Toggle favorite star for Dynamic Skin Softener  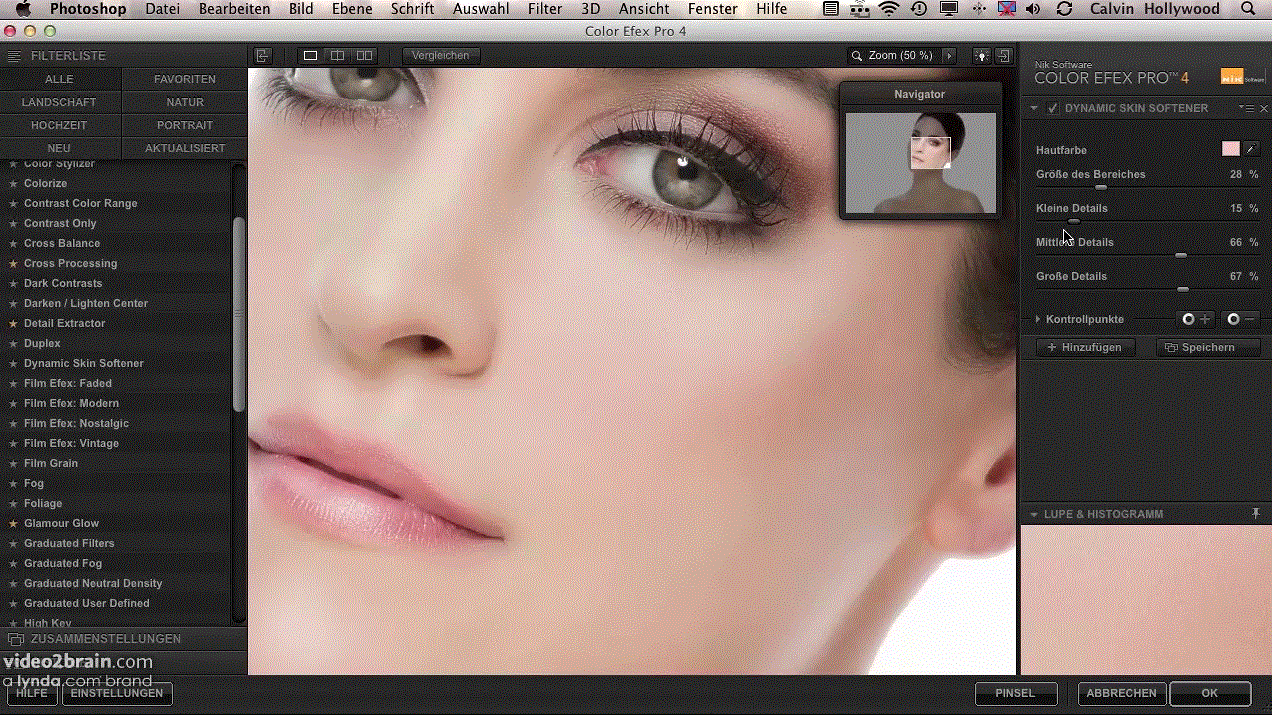(x=14, y=363)
